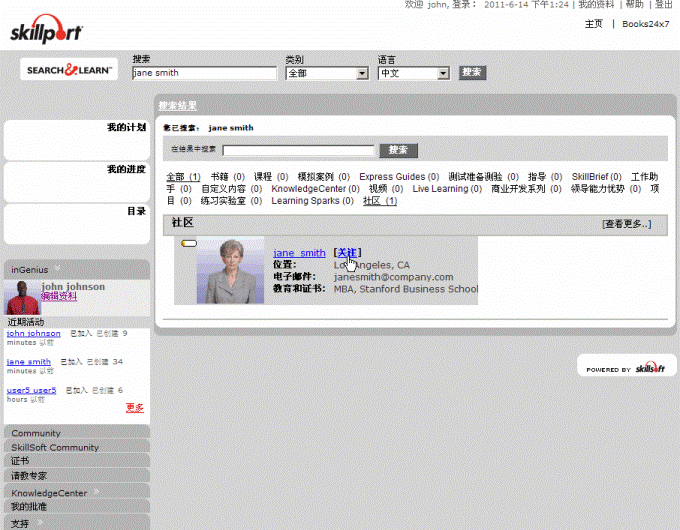Viewport: 680px width, 530px height.
Task: Go to 主页 in top navigation
Action: [x=594, y=24]
